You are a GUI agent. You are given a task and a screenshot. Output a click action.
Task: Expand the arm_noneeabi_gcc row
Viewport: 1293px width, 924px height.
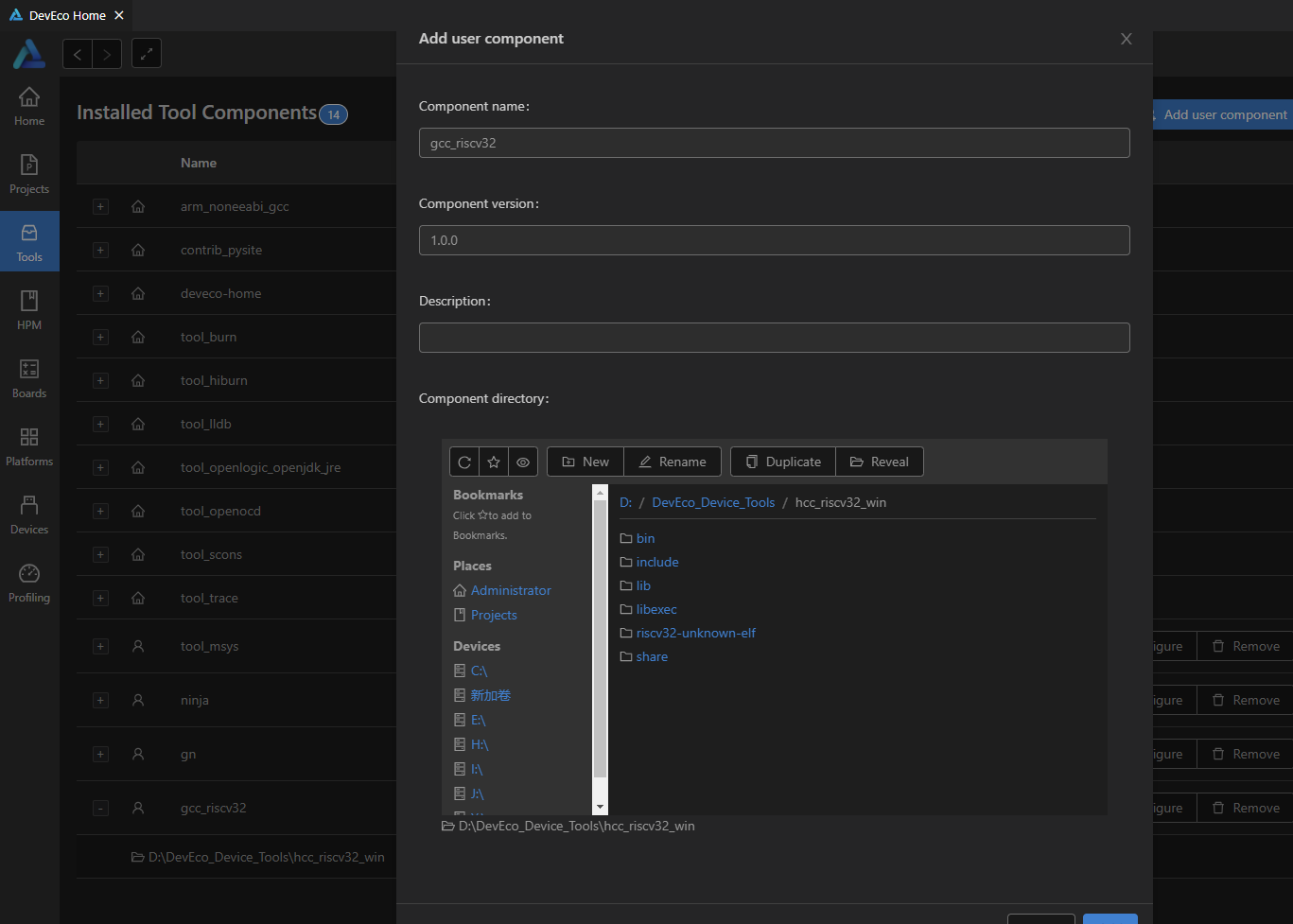100,206
